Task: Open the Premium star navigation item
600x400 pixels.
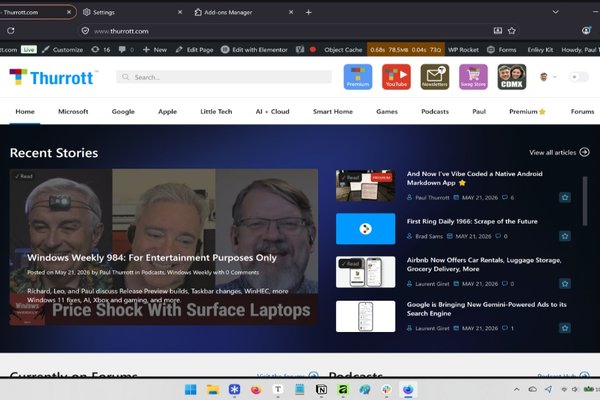Action: (527, 111)
